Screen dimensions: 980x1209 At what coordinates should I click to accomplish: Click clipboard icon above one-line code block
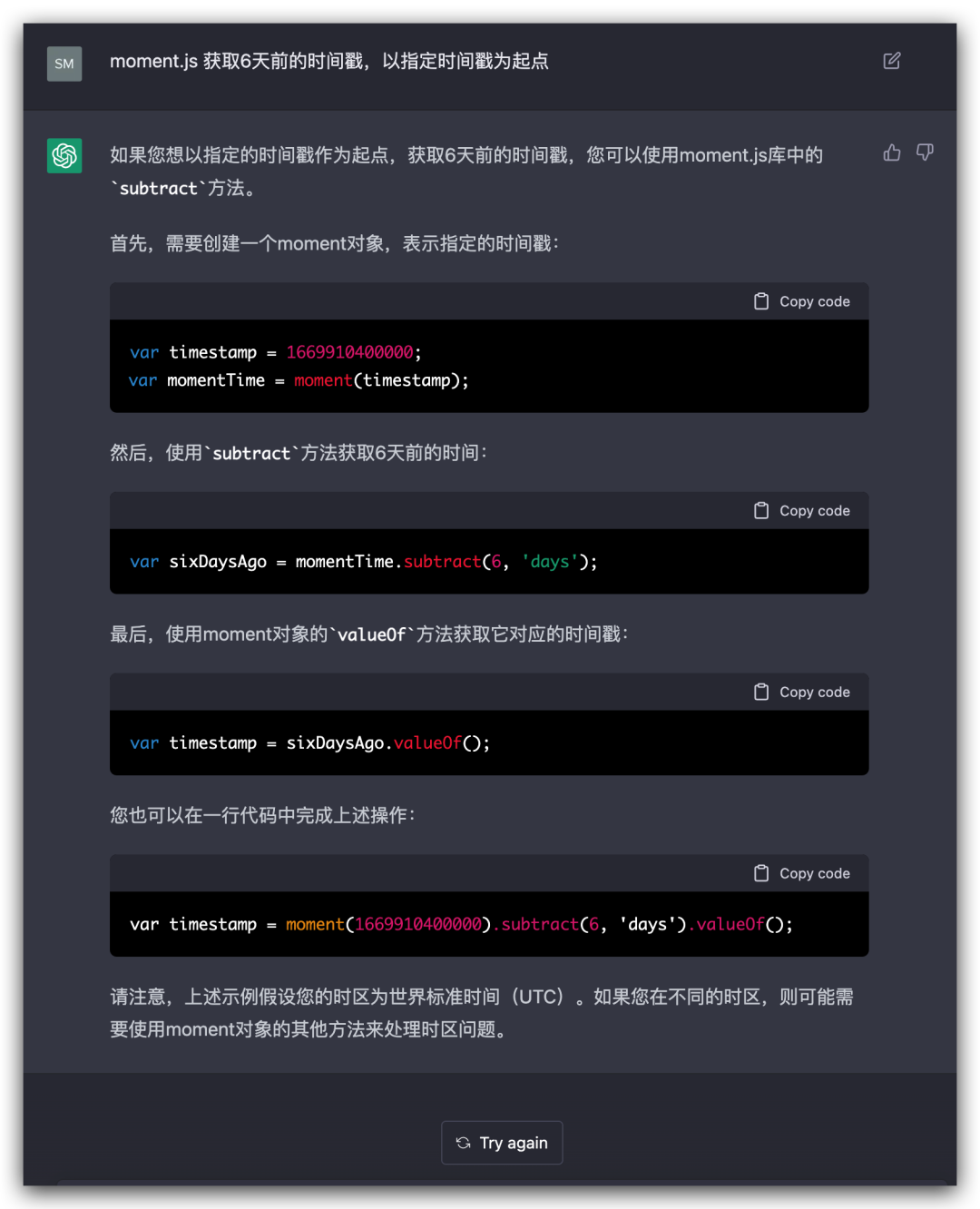point(761,873)
